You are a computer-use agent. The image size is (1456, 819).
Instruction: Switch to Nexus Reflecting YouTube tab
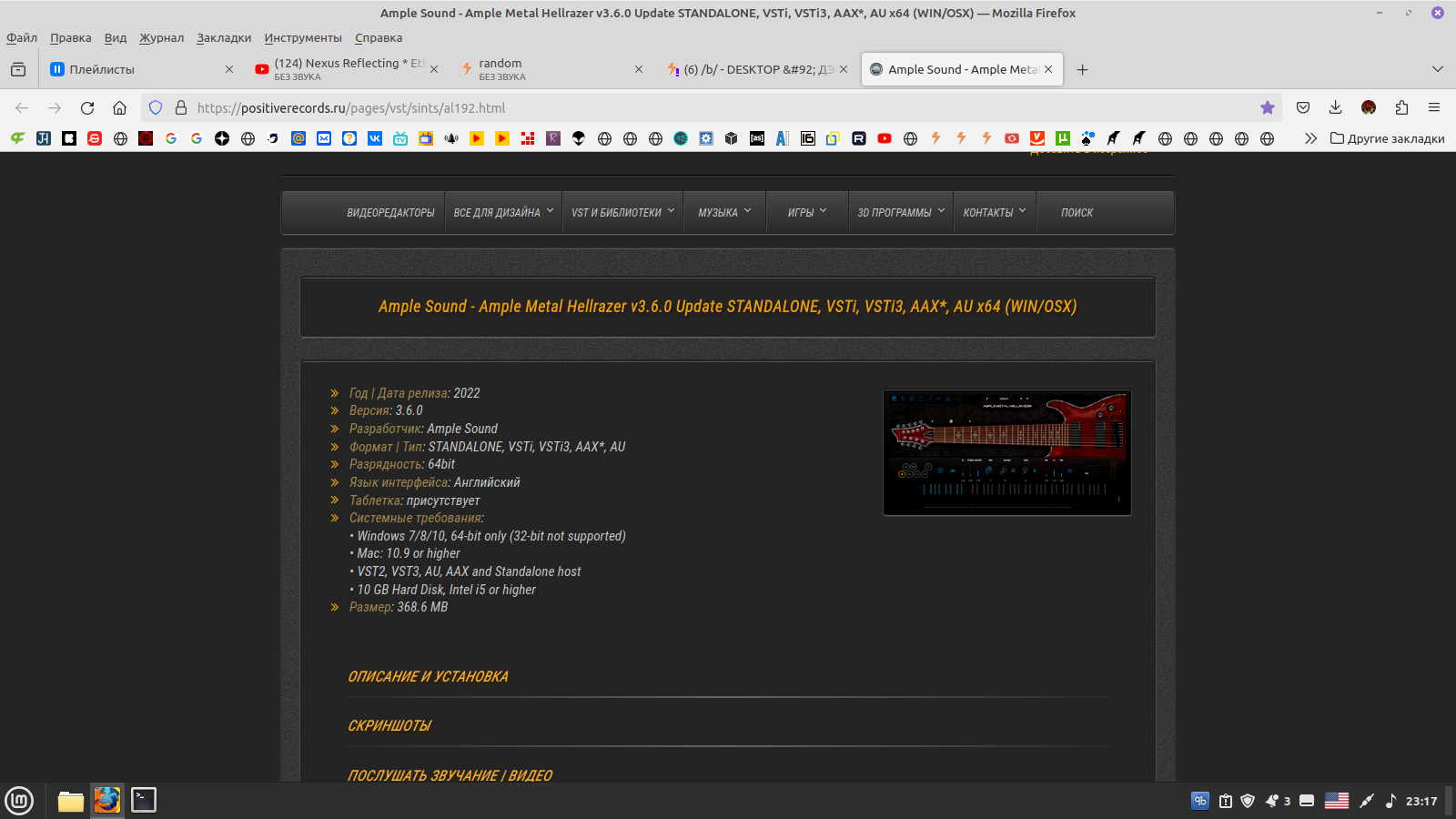[x=347, y=69]
